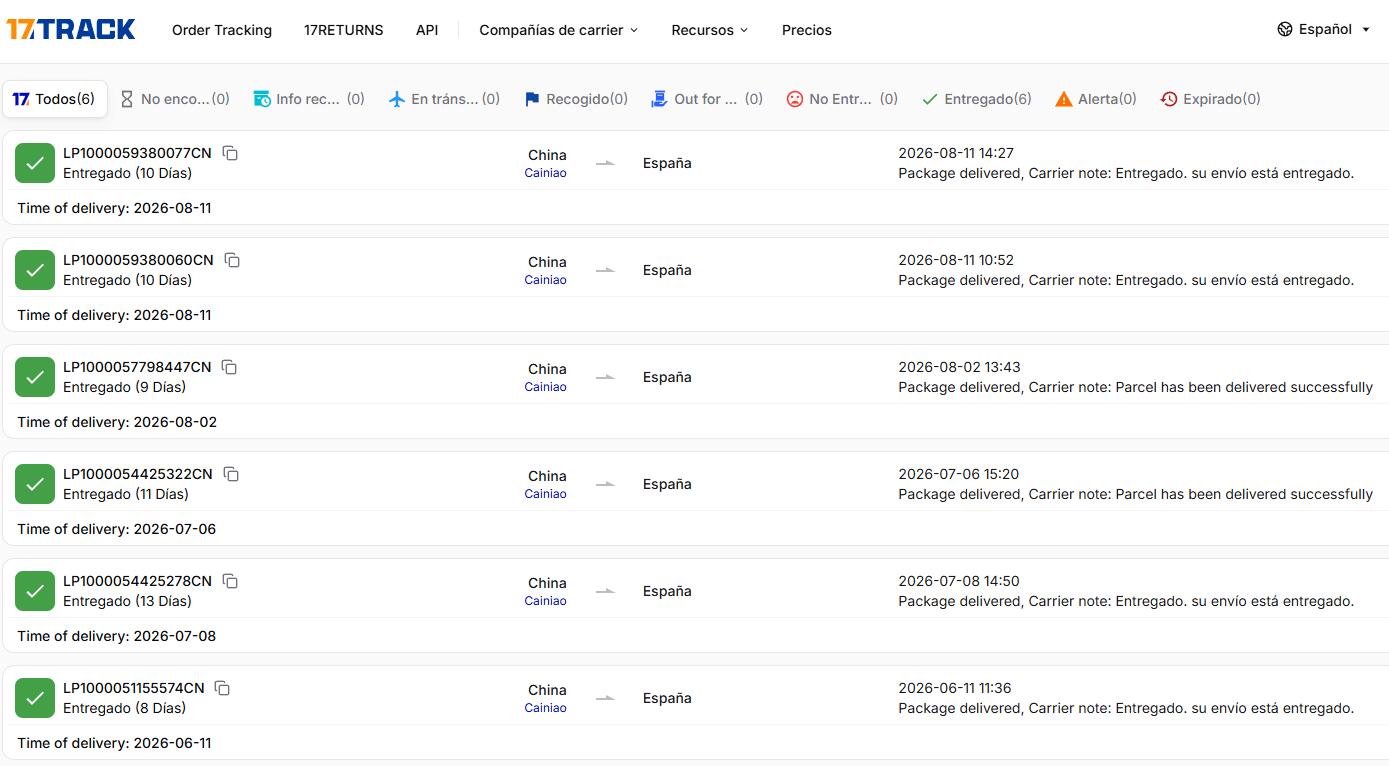Screen dimensions: 1389x766
Task: Click the globe language icon
Action: [x=1285, y=29]
